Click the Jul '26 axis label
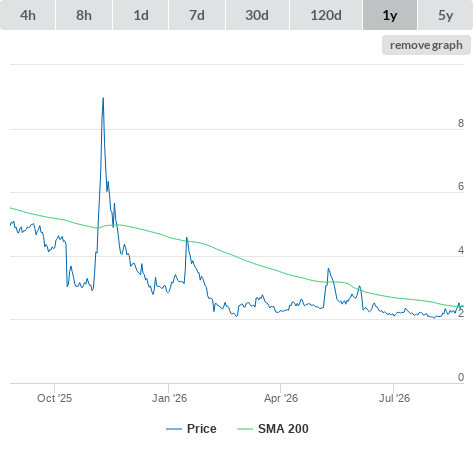The width and height of the screenshot is (474, 455). 394,398
